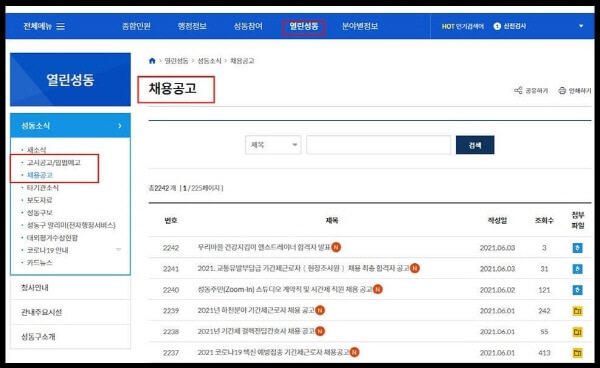Viewport: 600px width, 368px height.
Task: Open post 2021 코로나19 백신 예방접종 기간제근로자 채용공고
Action: click(273, 352)
